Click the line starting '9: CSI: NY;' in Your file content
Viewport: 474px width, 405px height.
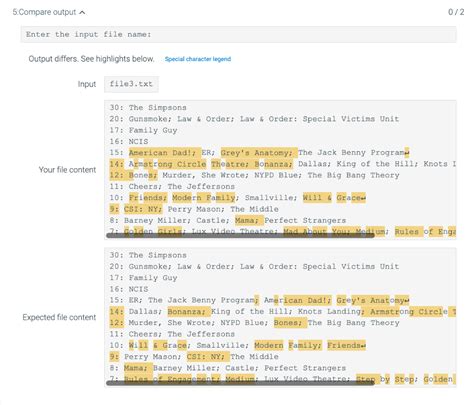point(194,209)
